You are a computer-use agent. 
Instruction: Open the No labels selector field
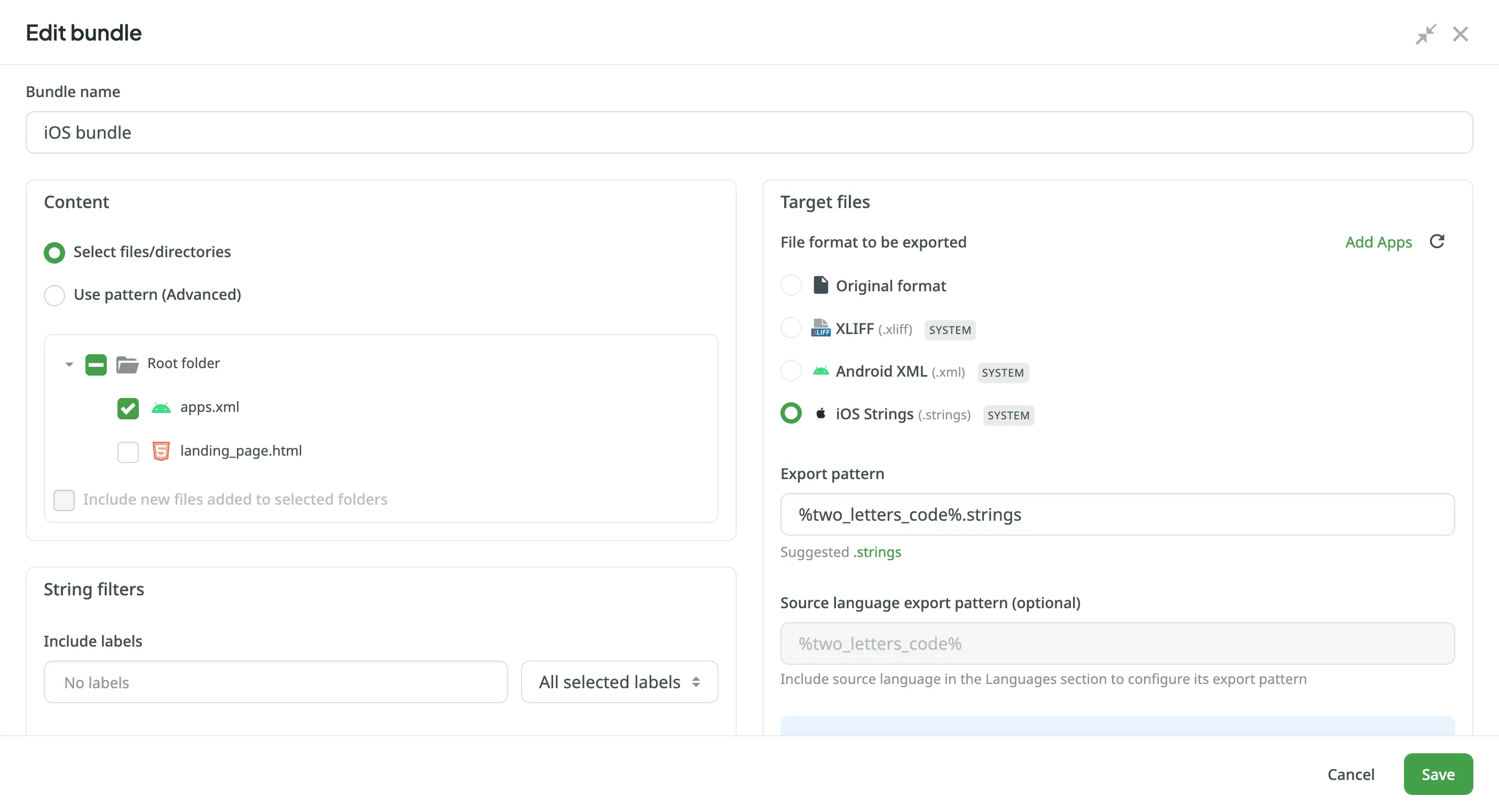coord(275,682)
